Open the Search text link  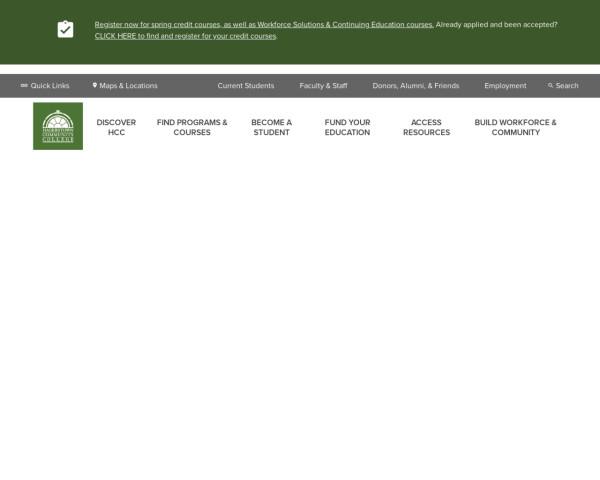pyautogui.click(x=567, y=86)
